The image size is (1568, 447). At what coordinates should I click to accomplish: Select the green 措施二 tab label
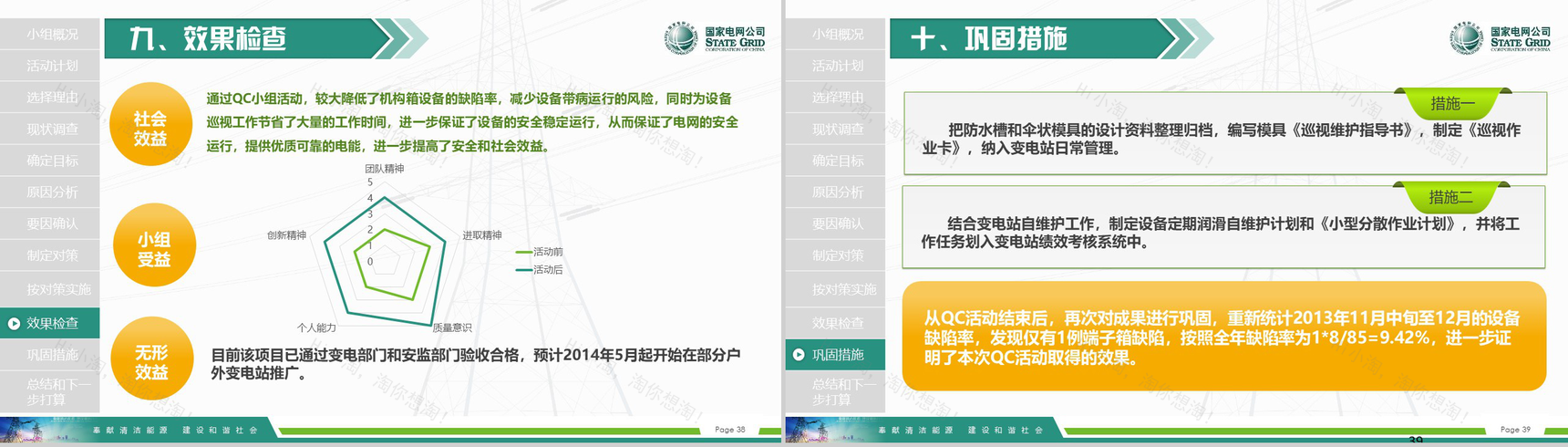coord(1450,197)
